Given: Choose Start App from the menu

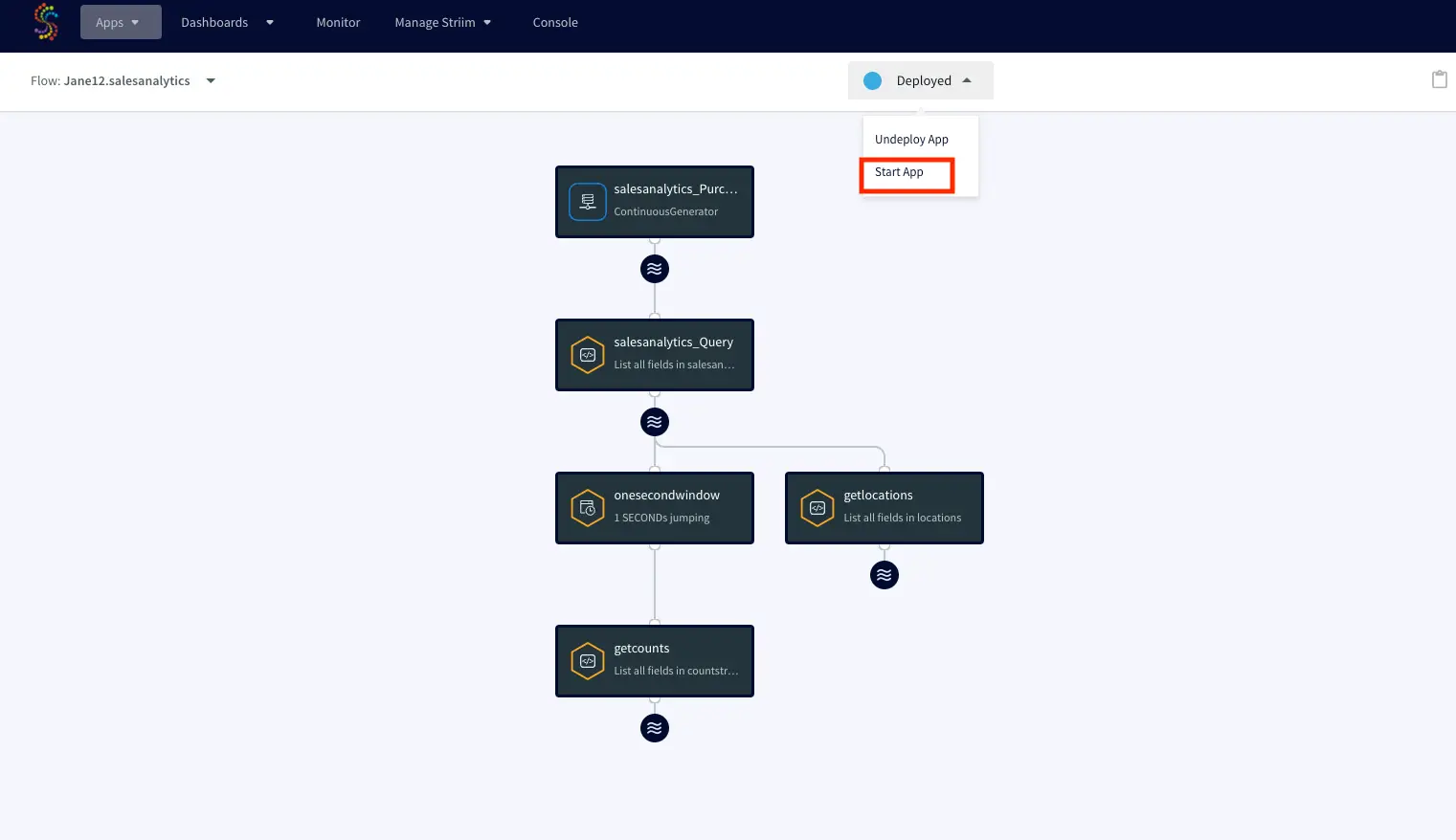Looking at the screenshot, I should click(x=900, y=172).
